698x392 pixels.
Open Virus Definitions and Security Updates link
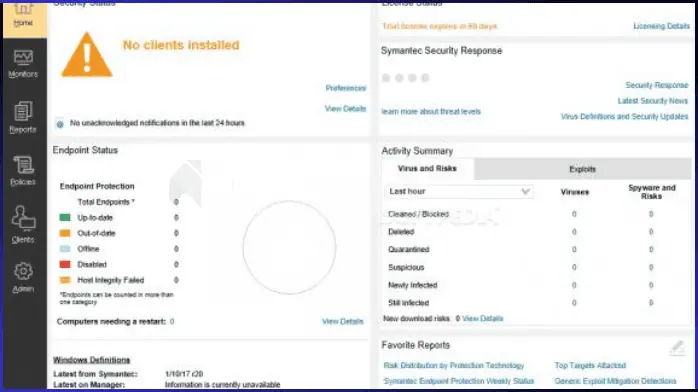coord(625,117)
